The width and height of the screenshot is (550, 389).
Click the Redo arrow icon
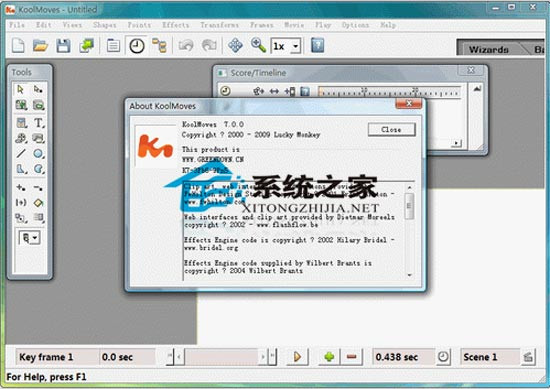(x=209, y=46)
